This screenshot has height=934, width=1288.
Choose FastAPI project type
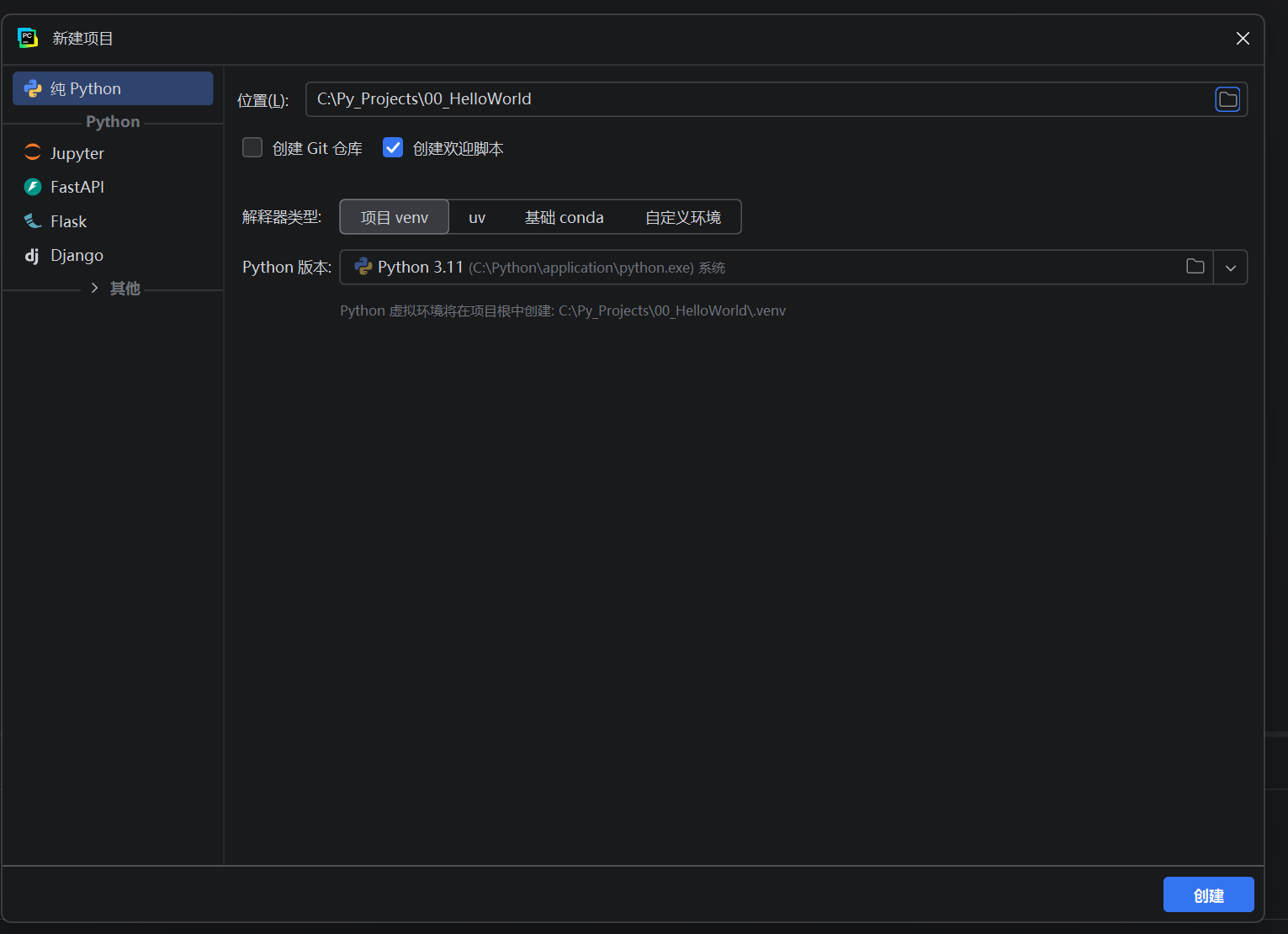(x=113, y=187)
